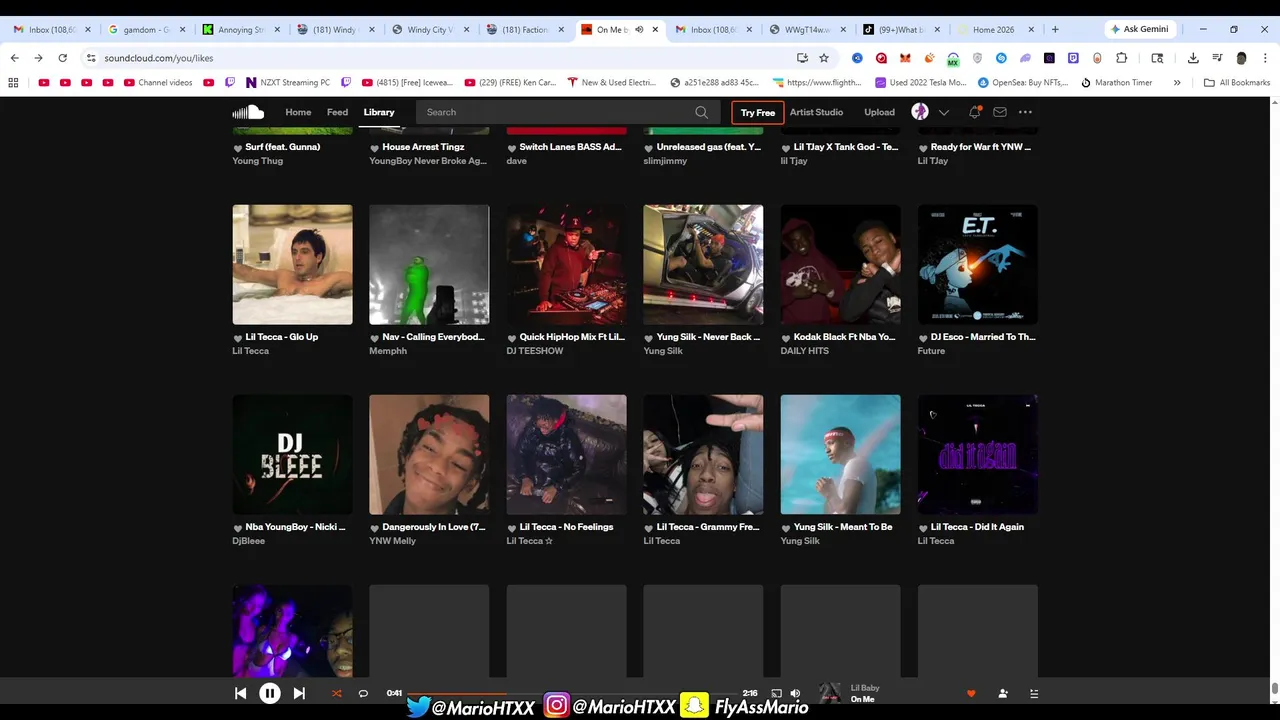Unlike Lil Tecca - Glo Up heart
Image resolution: width=1280 pixels, height=720 pixels.
click(238, 338)
